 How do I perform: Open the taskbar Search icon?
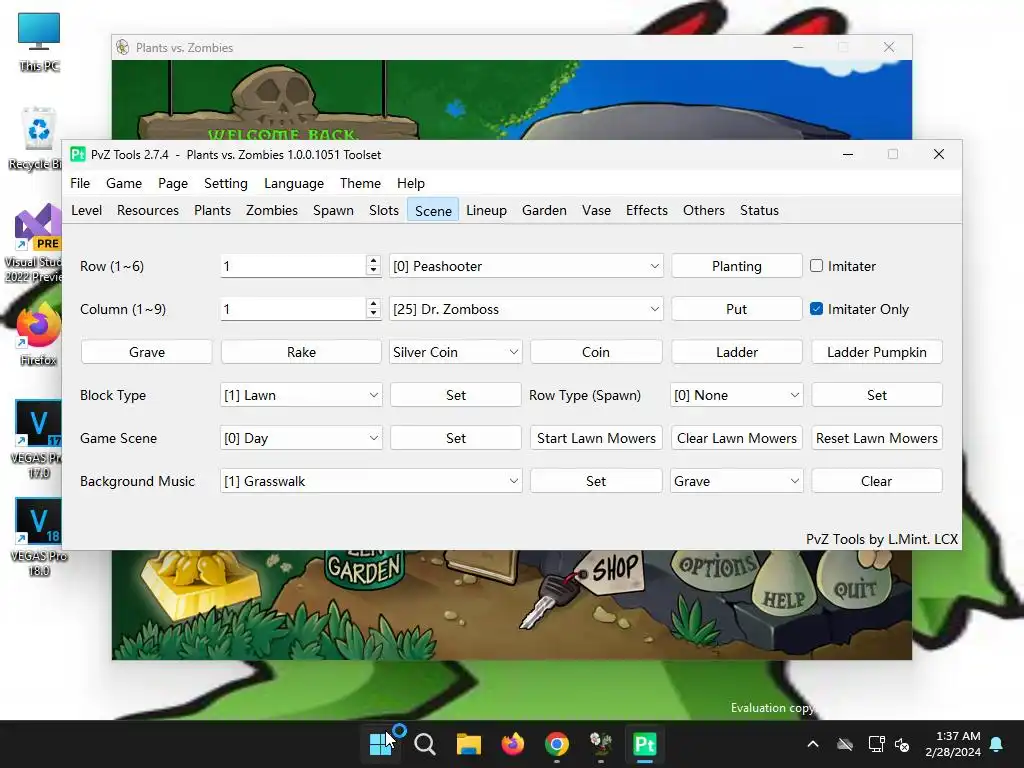[x=424, y=744]
